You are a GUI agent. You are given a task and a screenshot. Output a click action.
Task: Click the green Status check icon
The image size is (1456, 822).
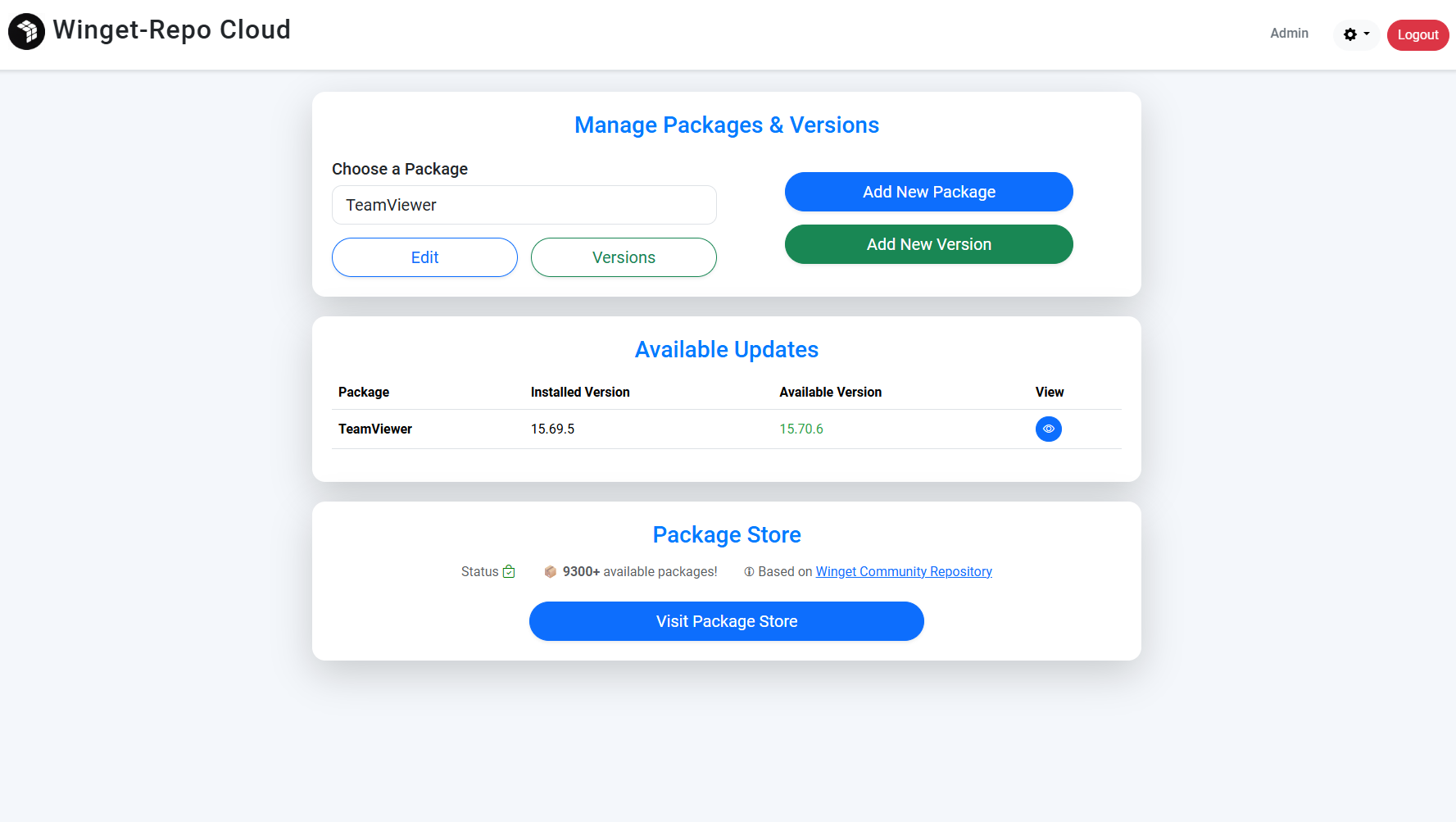(x=509, y=571)
